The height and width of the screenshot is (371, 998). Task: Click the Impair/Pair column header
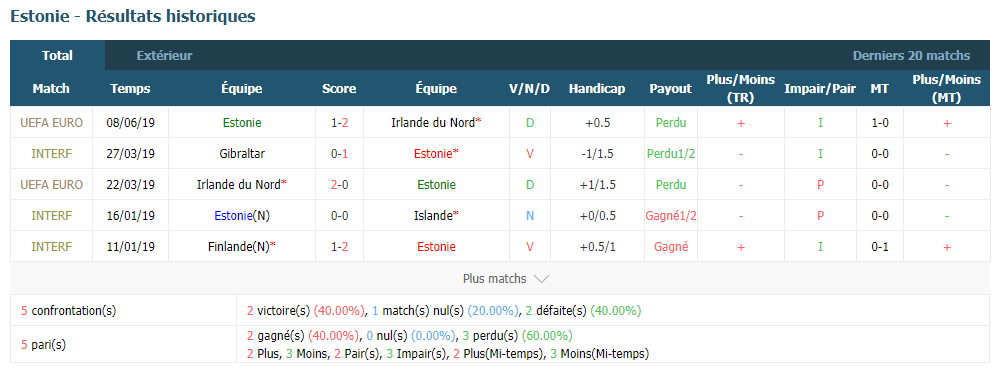coord(820,88)
